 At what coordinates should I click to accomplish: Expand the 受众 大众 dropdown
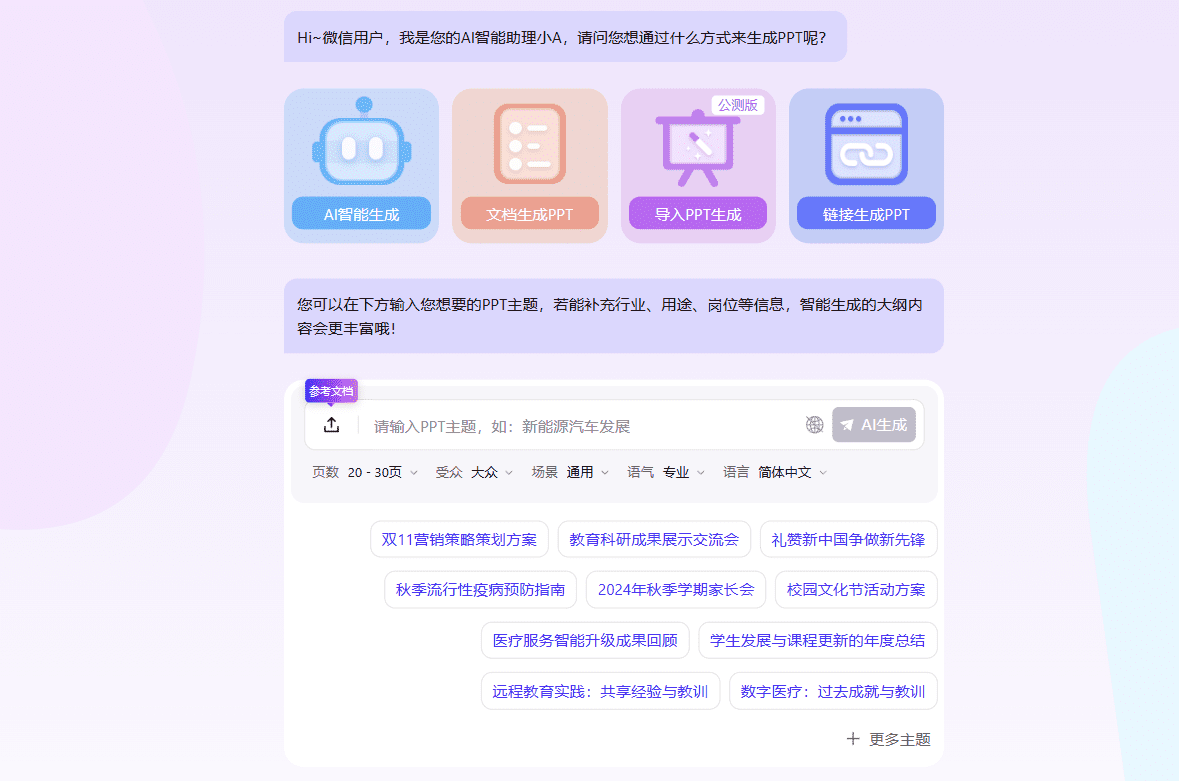click(x=474, y=472)
